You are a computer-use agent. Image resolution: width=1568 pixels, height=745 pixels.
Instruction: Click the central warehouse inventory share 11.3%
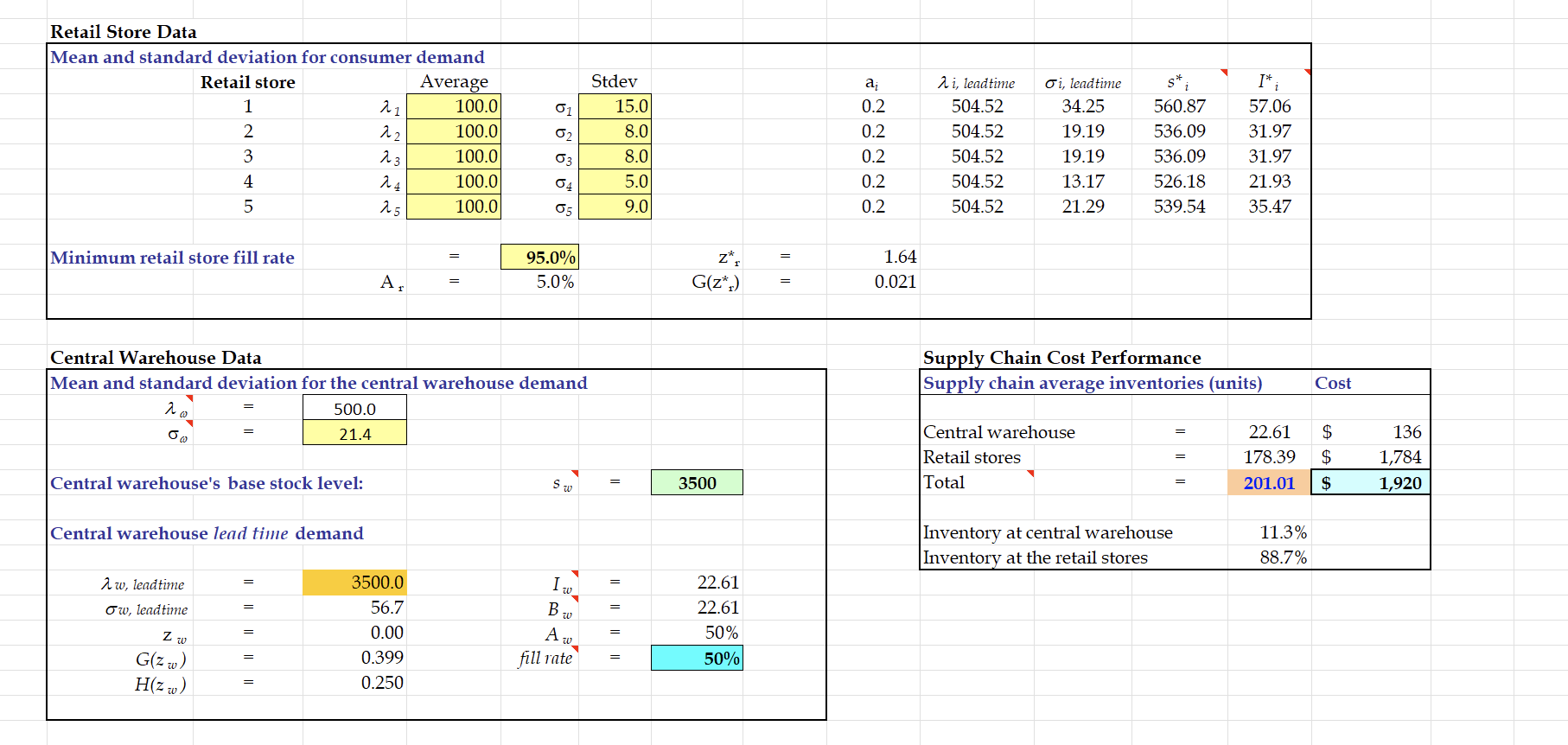[x=1284, y=532]
